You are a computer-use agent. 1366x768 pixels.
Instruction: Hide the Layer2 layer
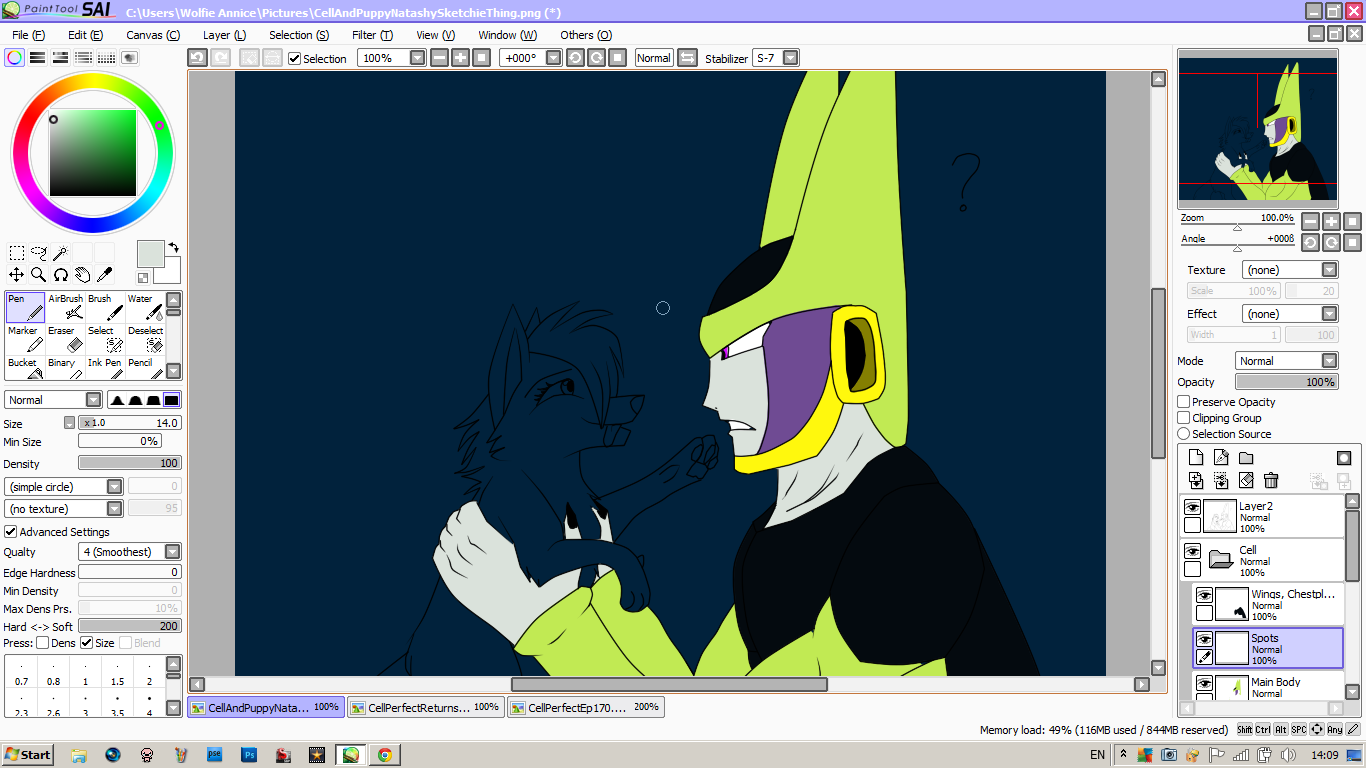click(x=1192, y=508)
